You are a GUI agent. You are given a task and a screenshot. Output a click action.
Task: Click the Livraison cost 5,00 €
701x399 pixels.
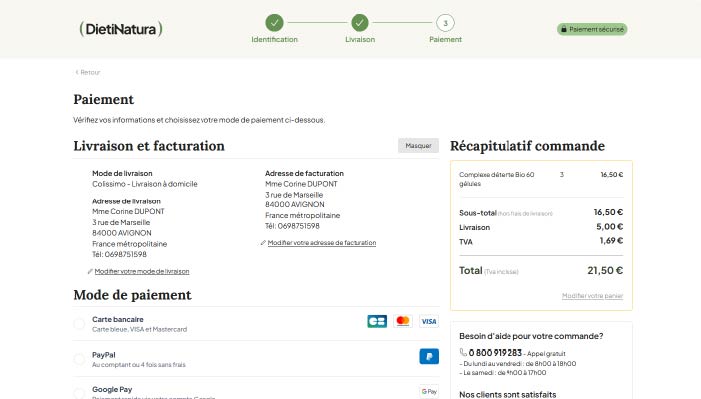(609, 226)
